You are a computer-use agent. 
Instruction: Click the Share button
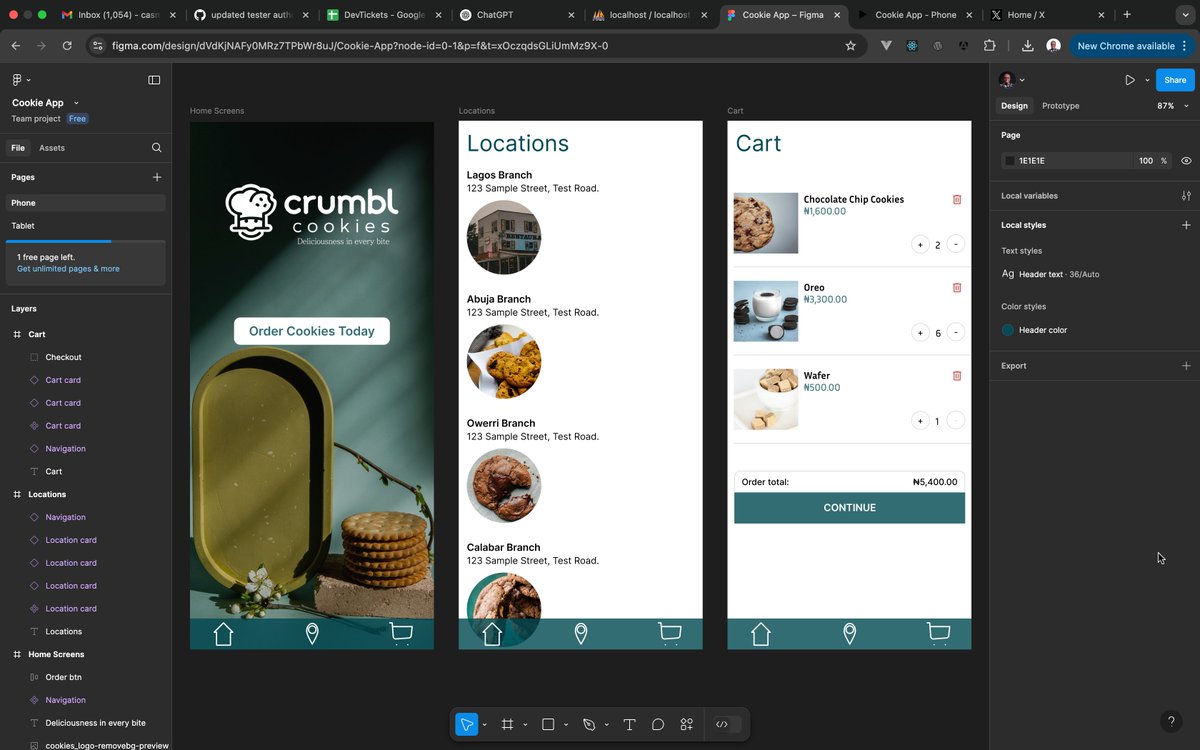(x=1175, y=80)
